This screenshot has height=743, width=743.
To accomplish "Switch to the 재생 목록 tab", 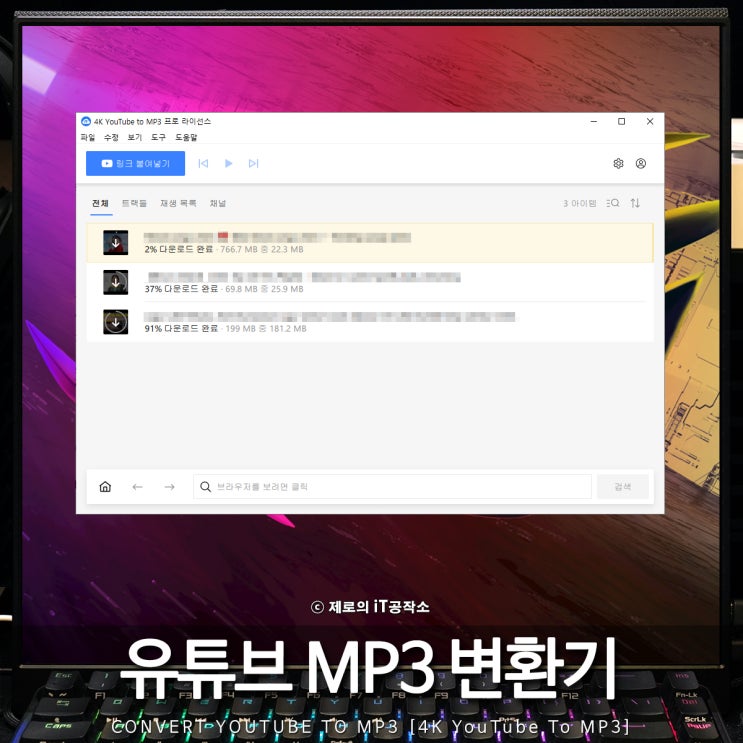I will (x=178, y=203).
